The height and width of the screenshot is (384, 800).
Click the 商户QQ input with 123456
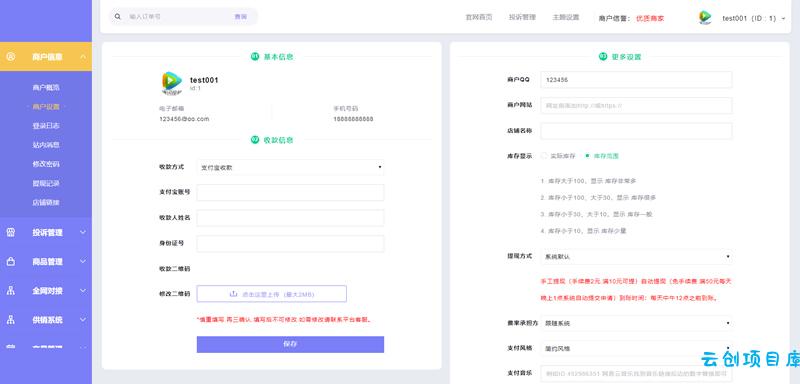636,80
